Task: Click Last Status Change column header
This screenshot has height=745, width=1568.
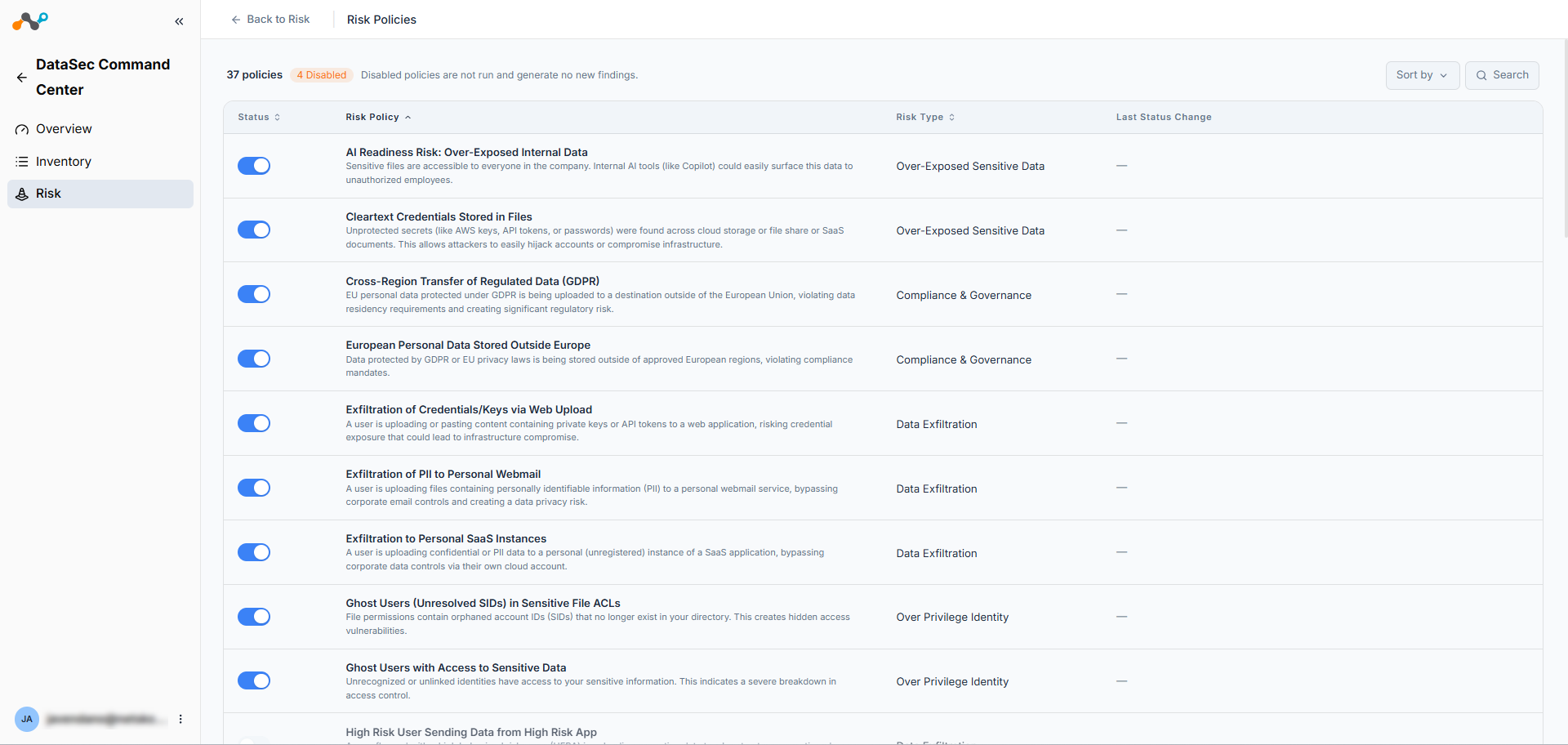Action: click(x=1164, y=118)
